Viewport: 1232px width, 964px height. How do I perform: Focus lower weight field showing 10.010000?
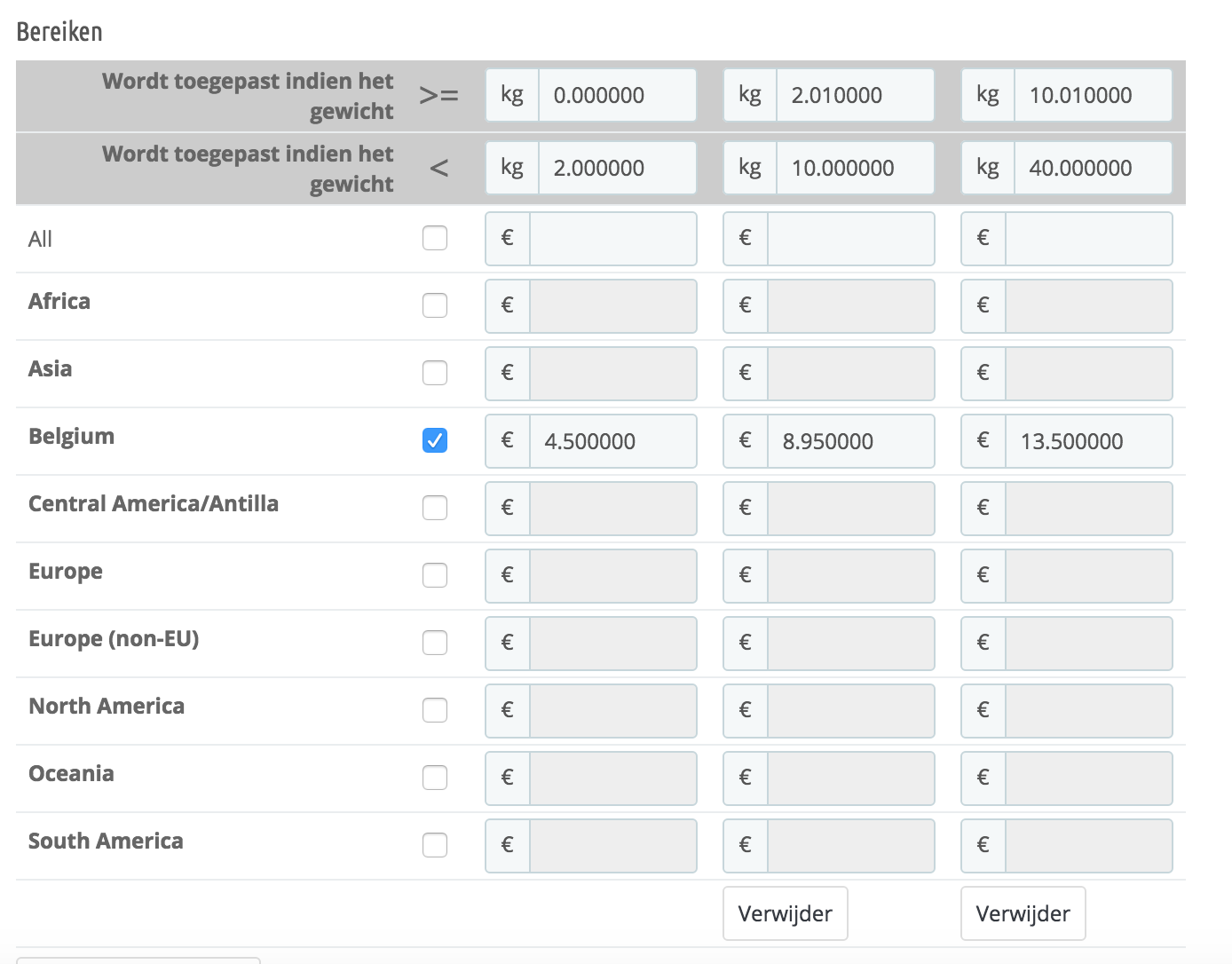pos(1093,95)
